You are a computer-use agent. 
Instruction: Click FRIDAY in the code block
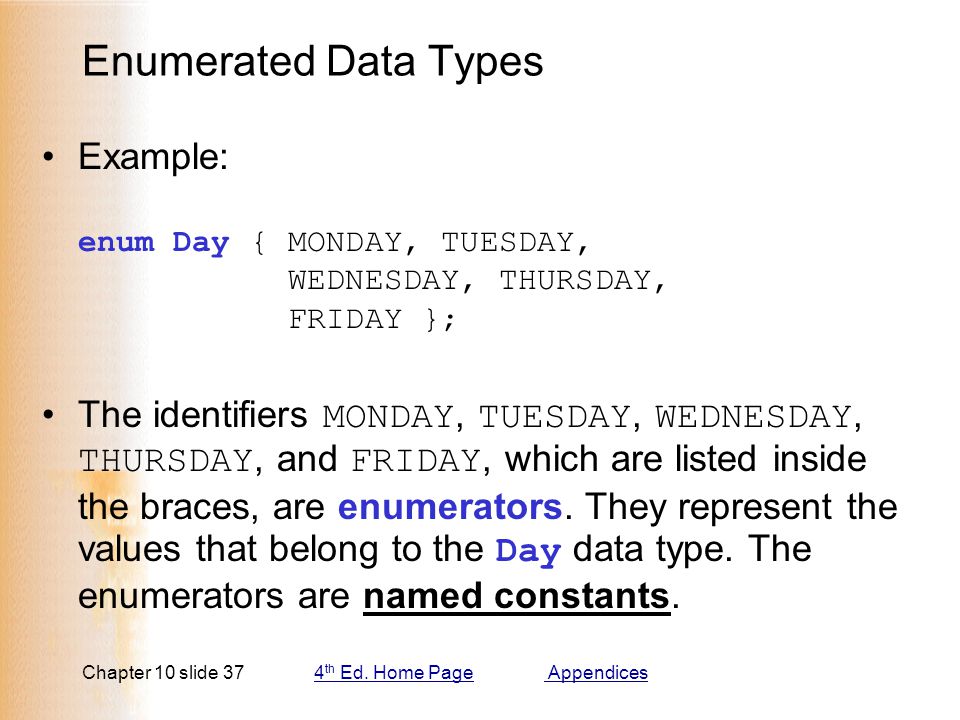pyautogui.click(x=345, y=319)
